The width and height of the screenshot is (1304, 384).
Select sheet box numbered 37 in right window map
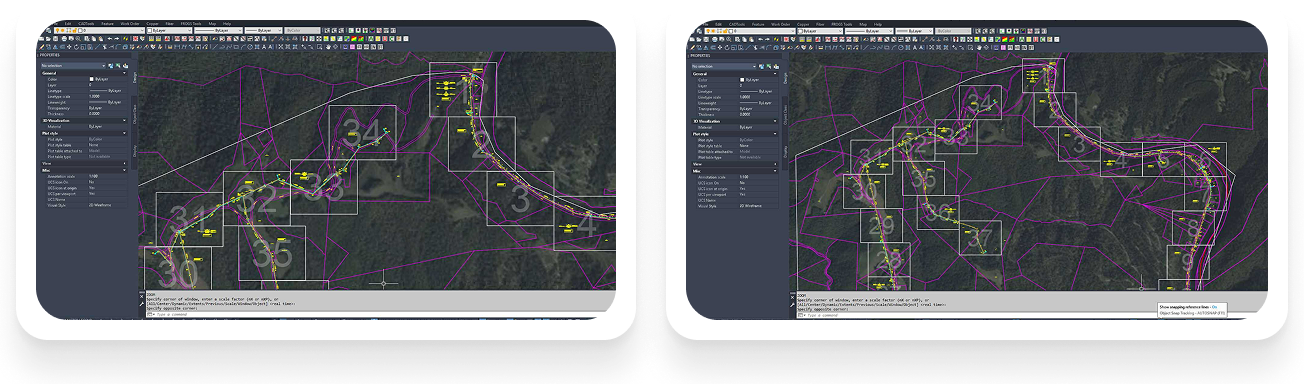pyautogui.click(x=981, y=238)
